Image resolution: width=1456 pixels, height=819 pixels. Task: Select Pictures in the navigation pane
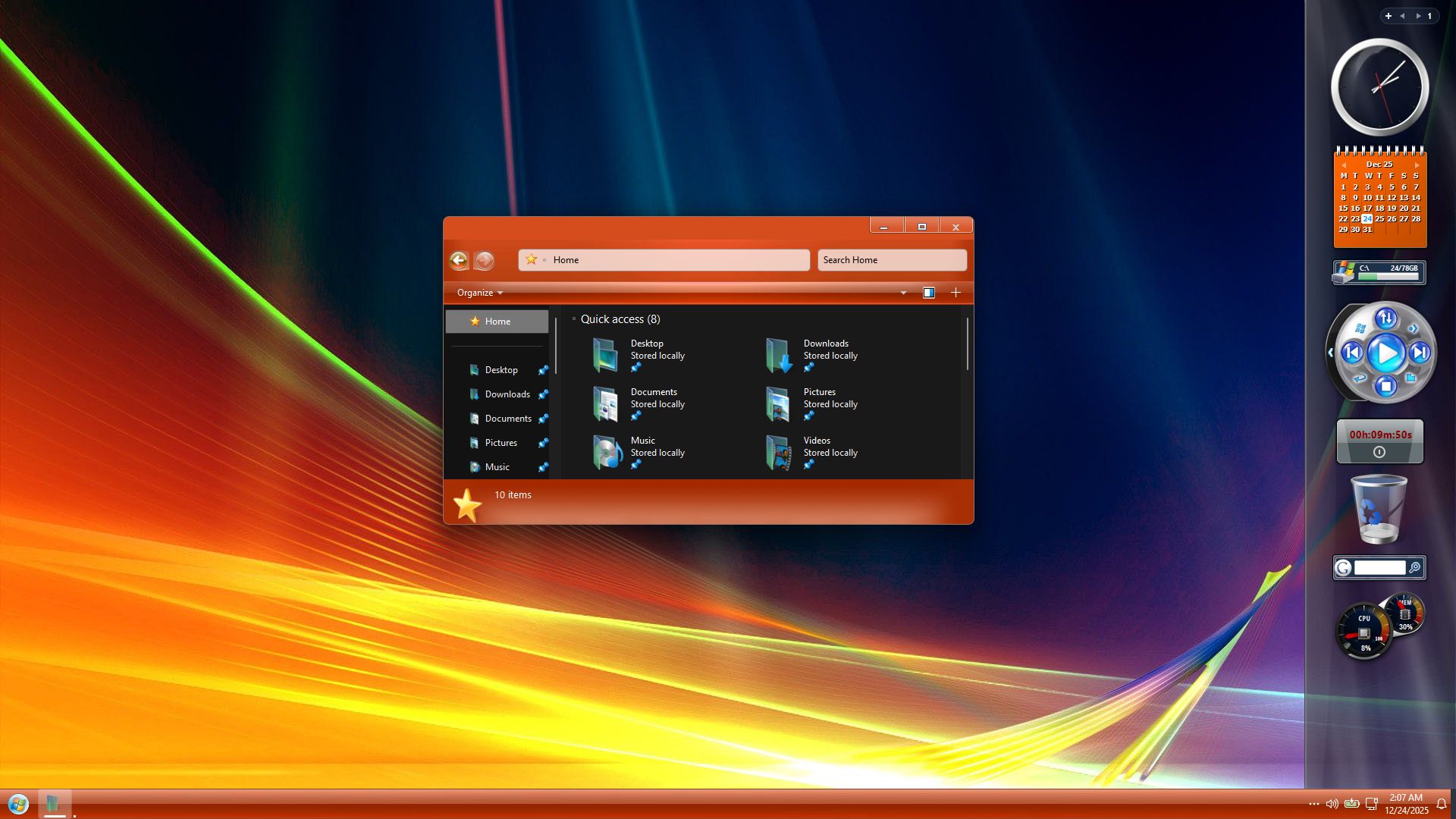tap(500, 443)
